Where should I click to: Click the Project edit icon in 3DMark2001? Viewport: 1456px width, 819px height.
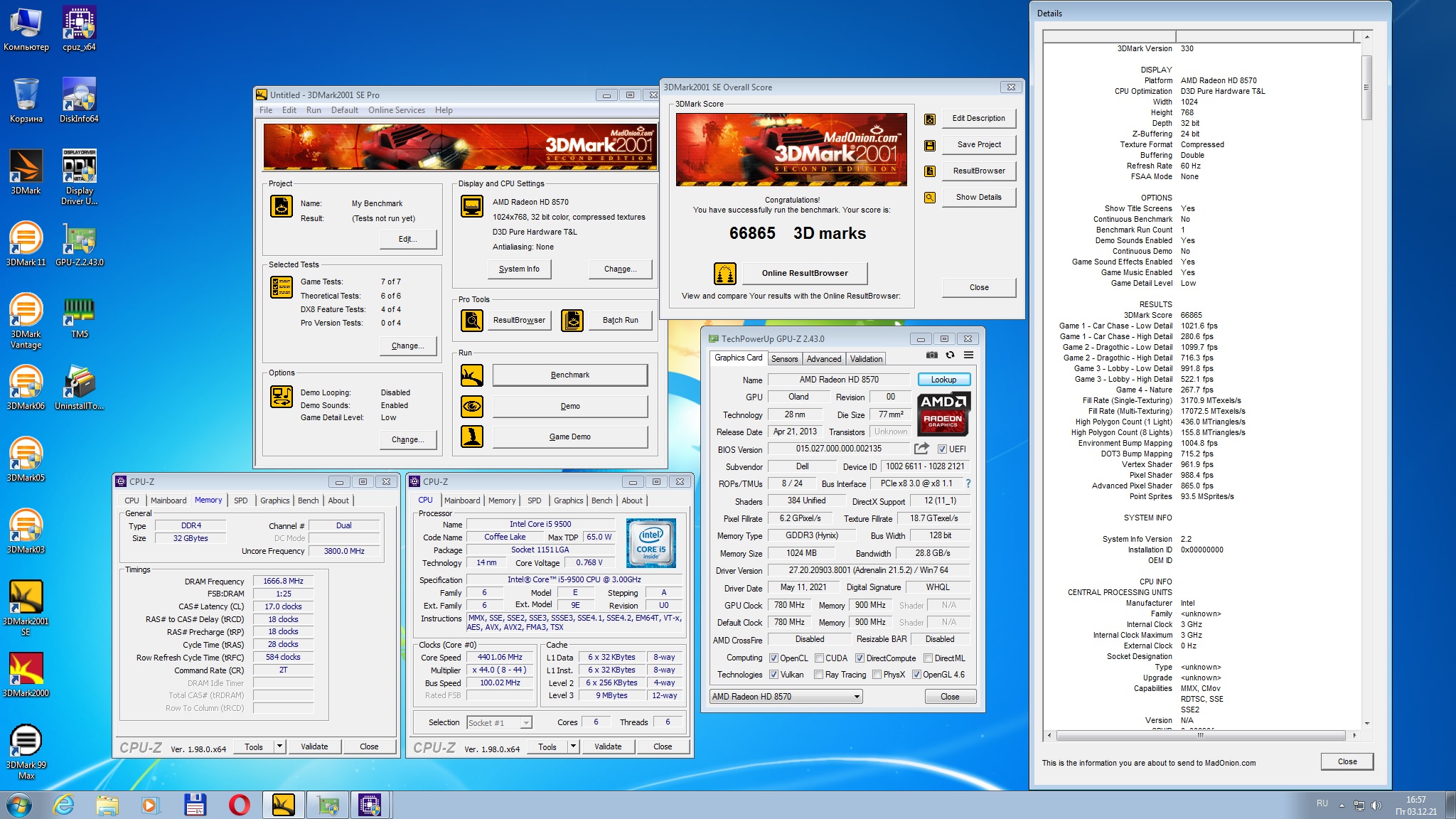[x=282, y=206]
